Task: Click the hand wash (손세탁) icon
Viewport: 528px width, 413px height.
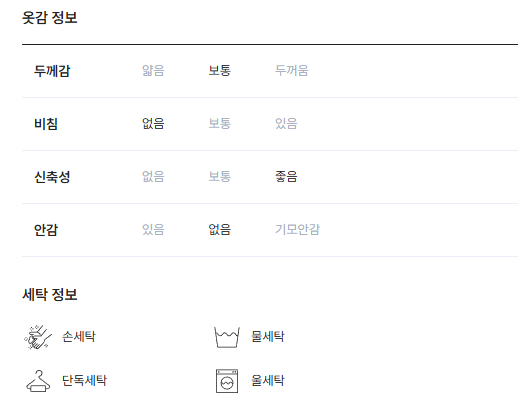Action: point(38,337)
